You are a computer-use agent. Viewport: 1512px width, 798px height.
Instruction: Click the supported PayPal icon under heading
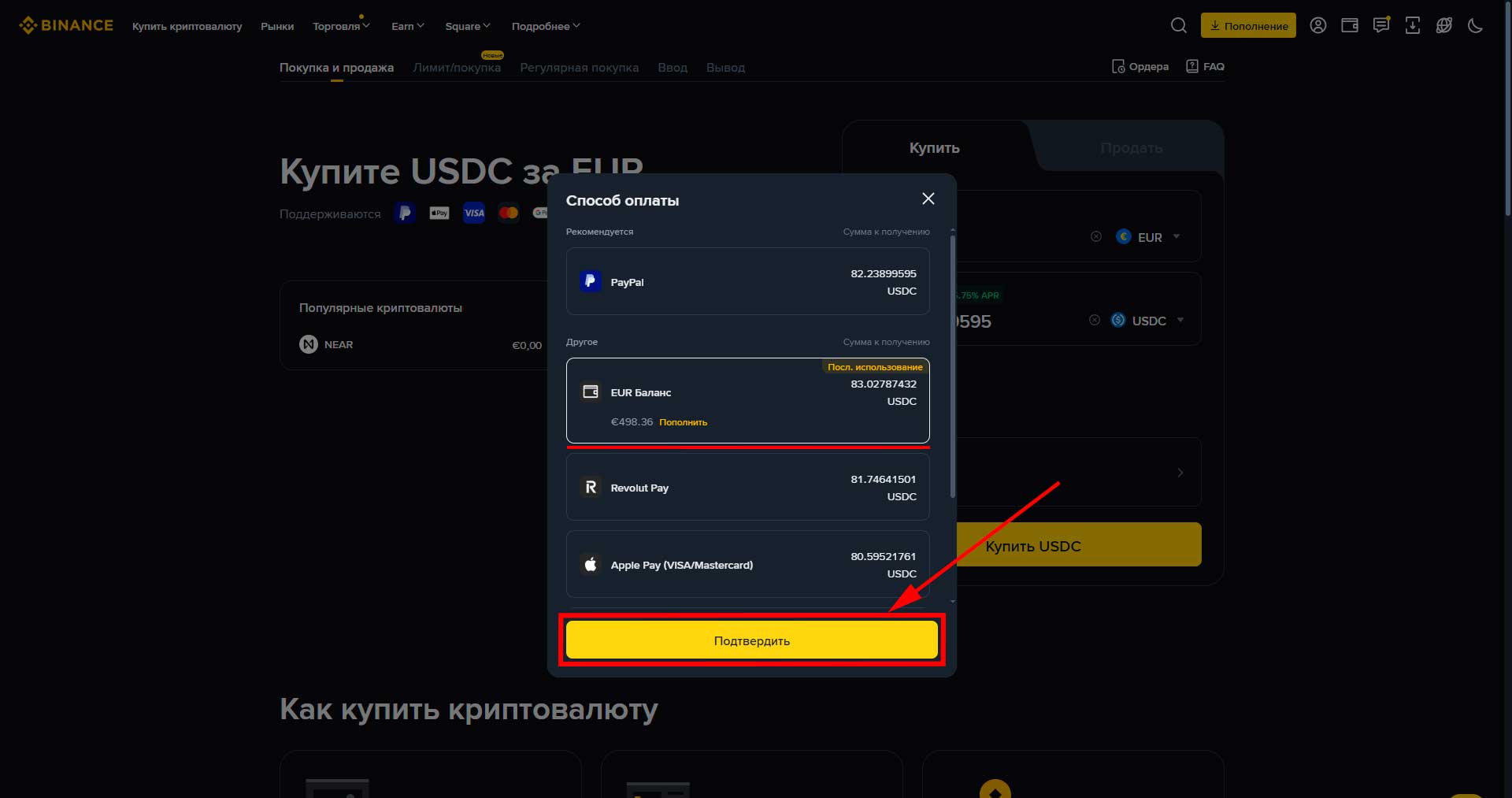405,213
